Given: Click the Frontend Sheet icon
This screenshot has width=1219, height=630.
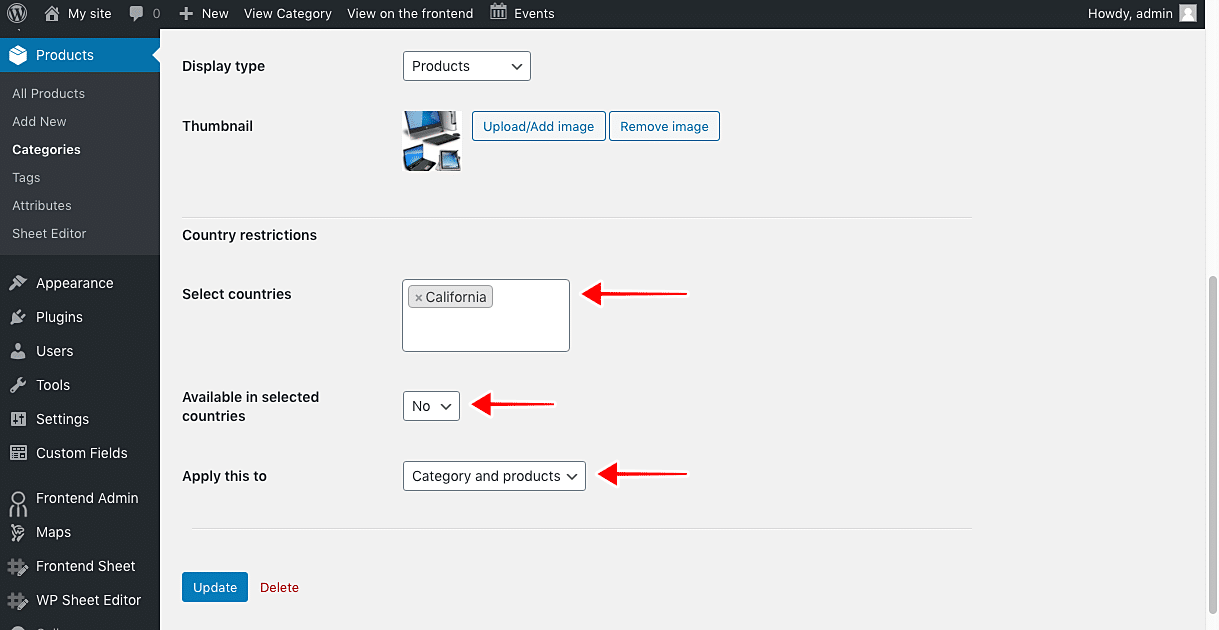Looking at the screenshot, I should click(x=18, y=566).
